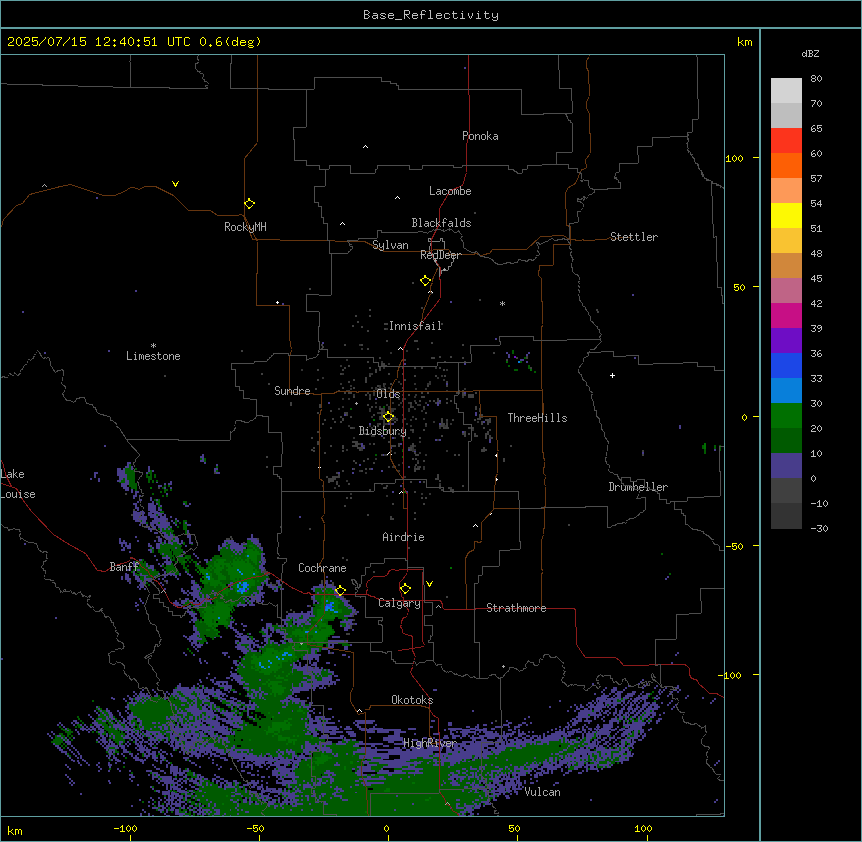Click the 42 dBZ magenta legend swatch

[x=786, y=315]
